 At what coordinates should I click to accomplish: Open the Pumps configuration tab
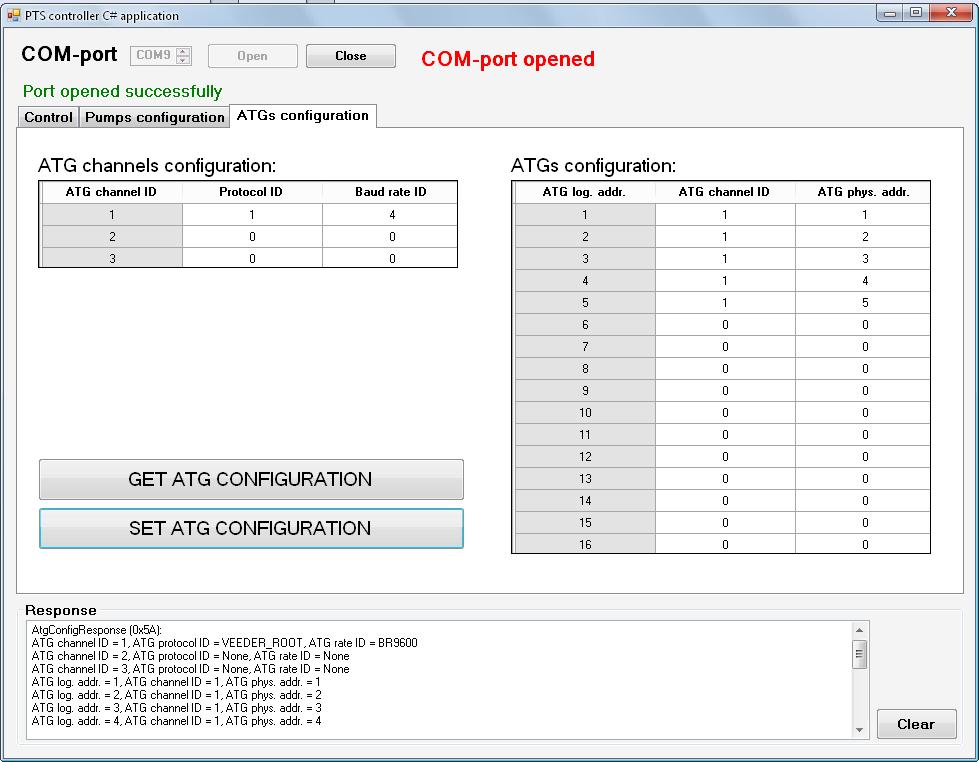[154, 117]
